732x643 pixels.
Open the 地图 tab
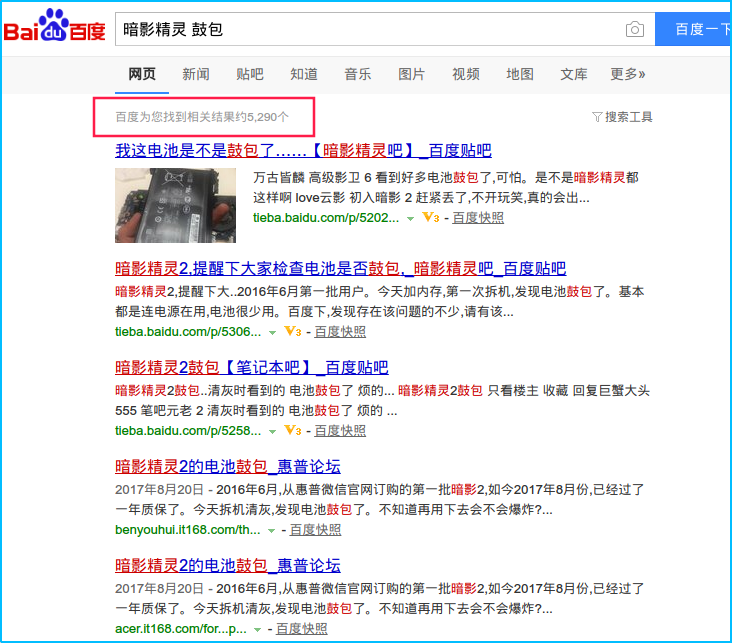520,74
